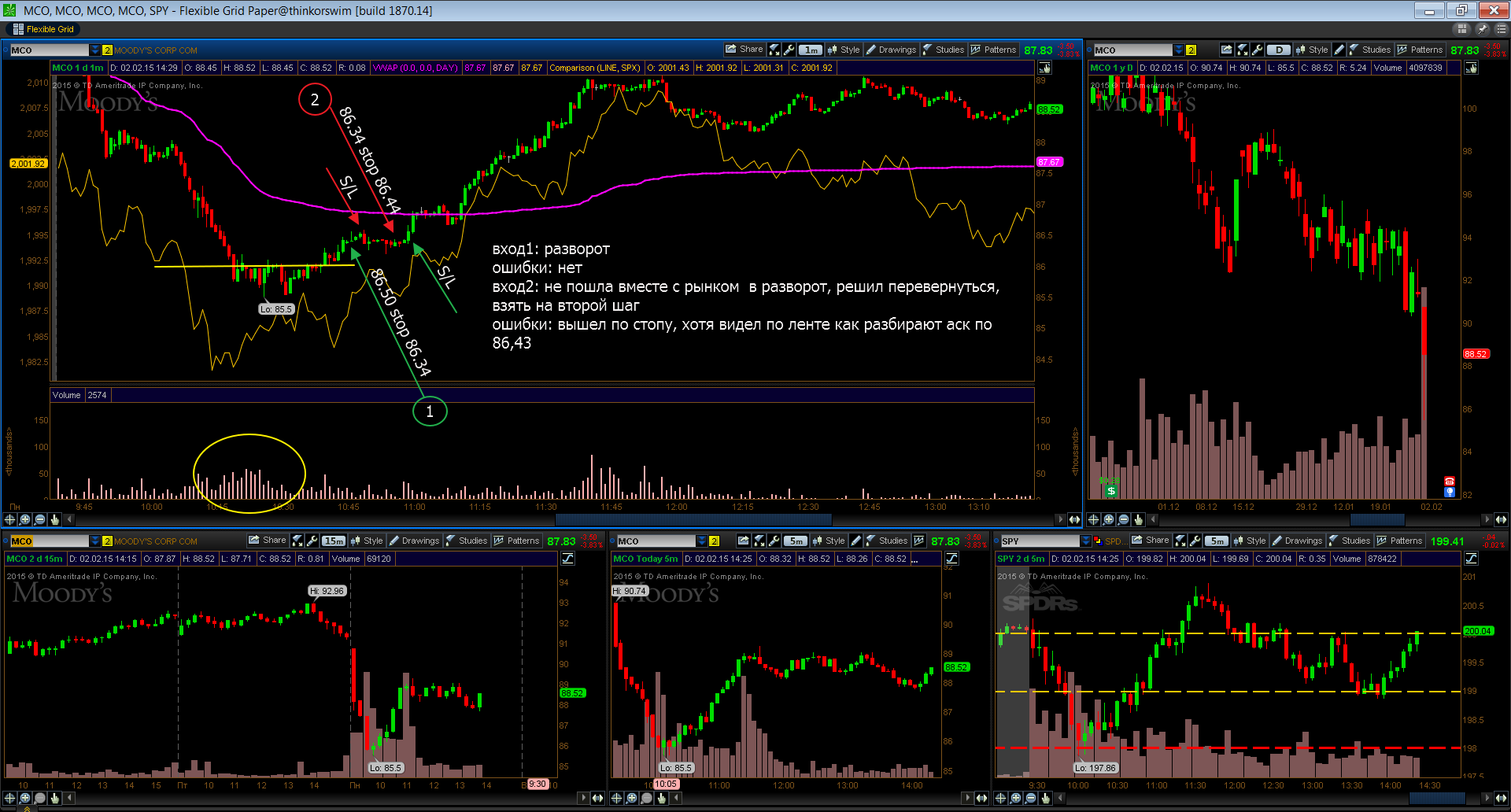Expand symbol dropdown of SPY chart
1511x812 pixels.
(x=1086, y=541)
